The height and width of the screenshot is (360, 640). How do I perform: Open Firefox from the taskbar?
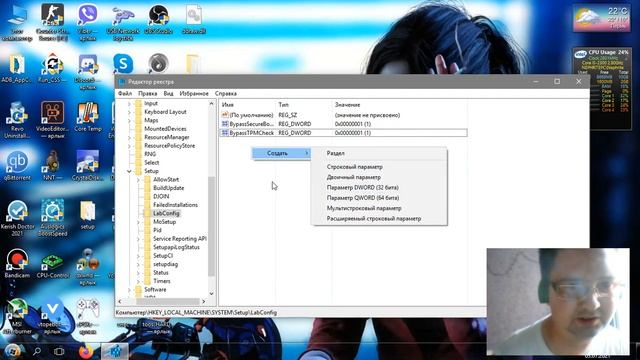pos(86,351)
